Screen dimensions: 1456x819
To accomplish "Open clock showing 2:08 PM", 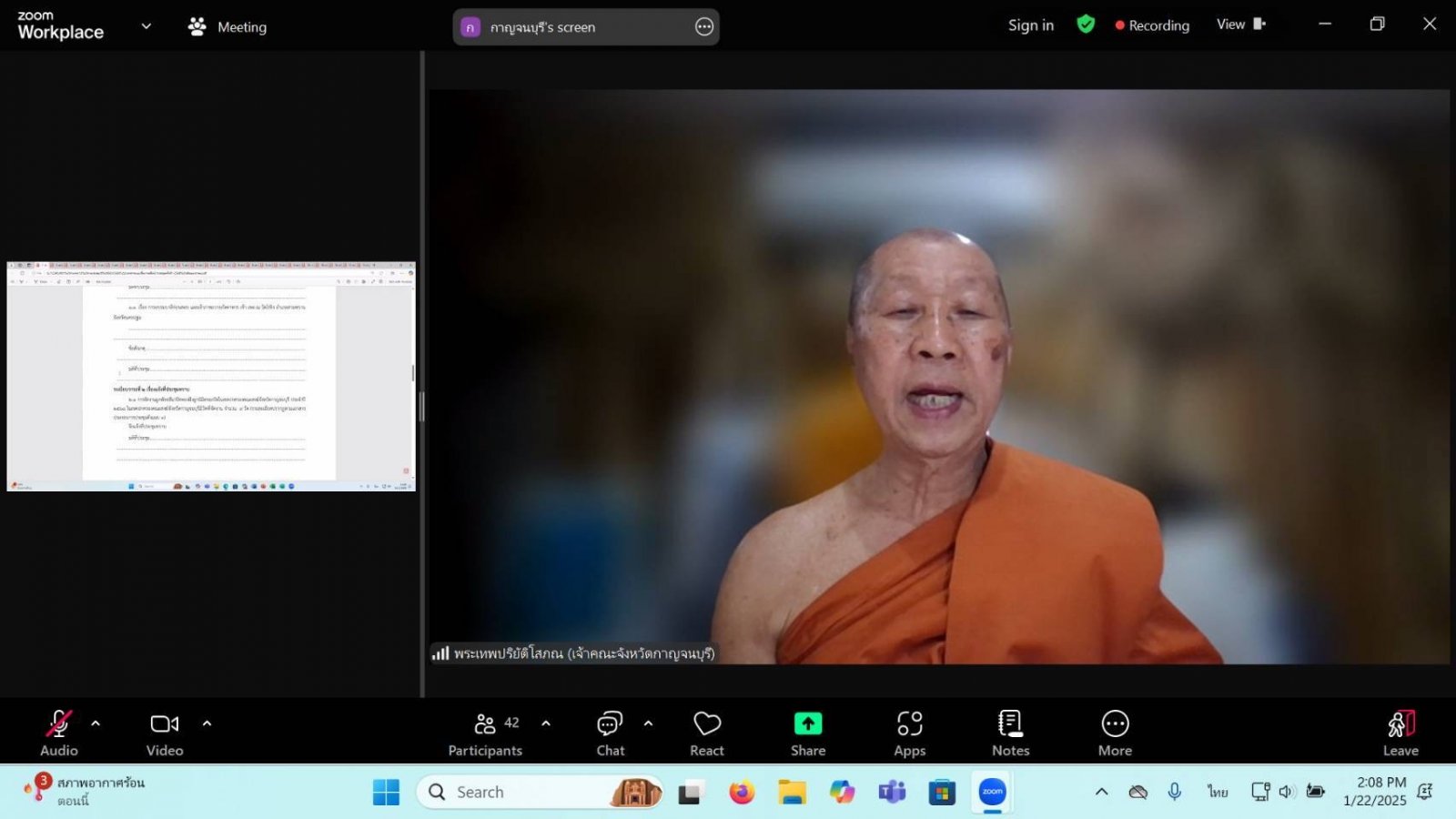I will pos(1374,792).
